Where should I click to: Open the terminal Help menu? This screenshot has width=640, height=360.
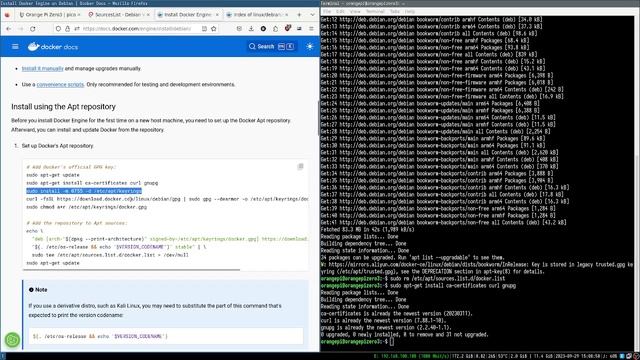point(409,11)
